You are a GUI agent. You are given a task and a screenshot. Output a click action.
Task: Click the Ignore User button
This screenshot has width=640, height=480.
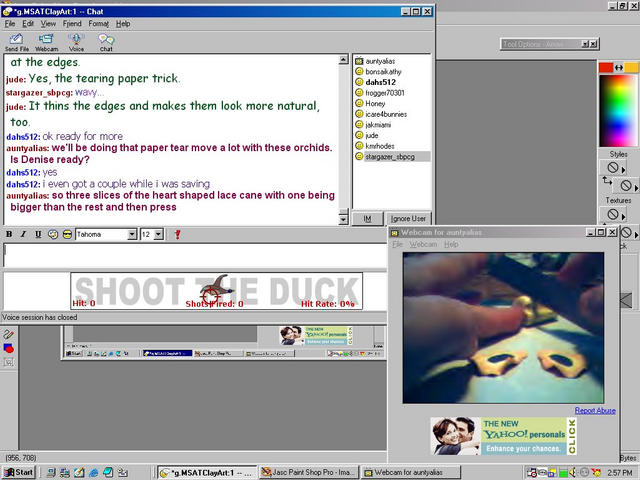(408, 219)
